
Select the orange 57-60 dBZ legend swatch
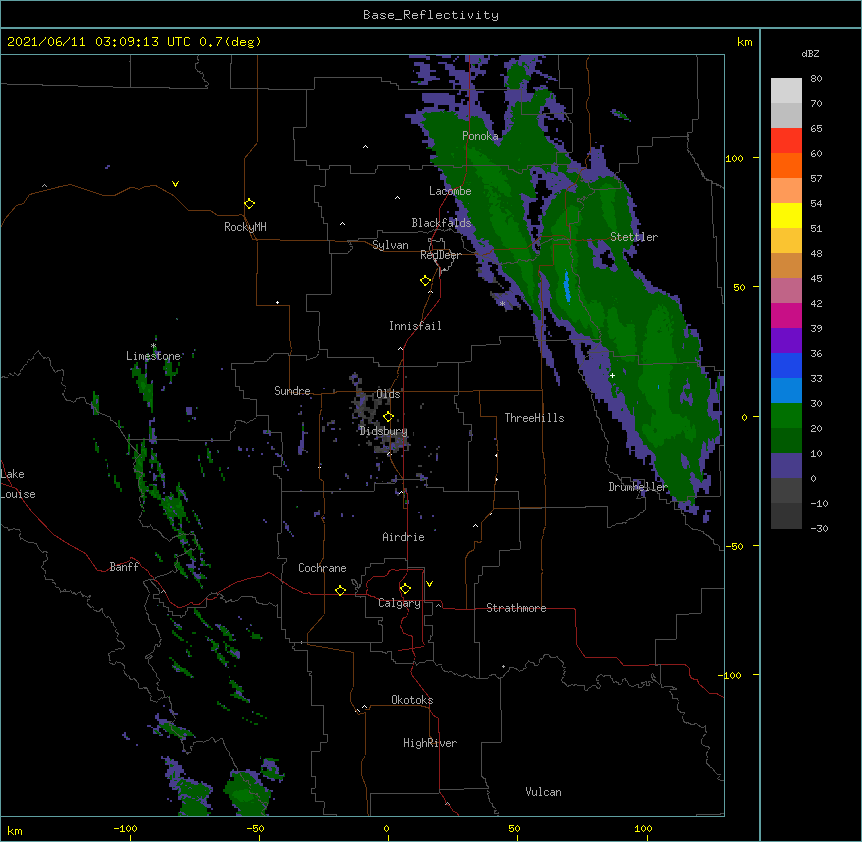(786, 165)
